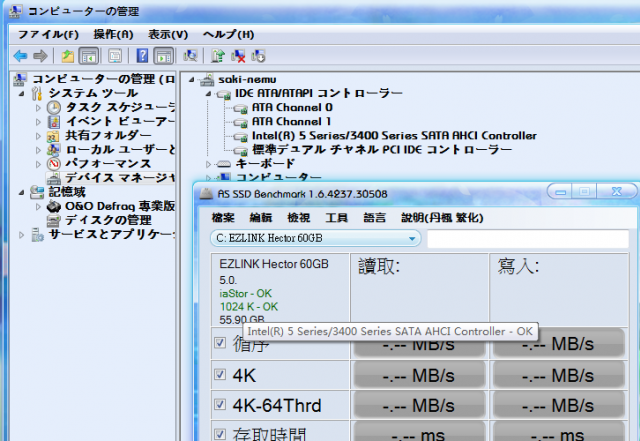Open the 編輯 menu in AS SSD Benchmark
Viewport: 640px width, 441px height.
261,218
